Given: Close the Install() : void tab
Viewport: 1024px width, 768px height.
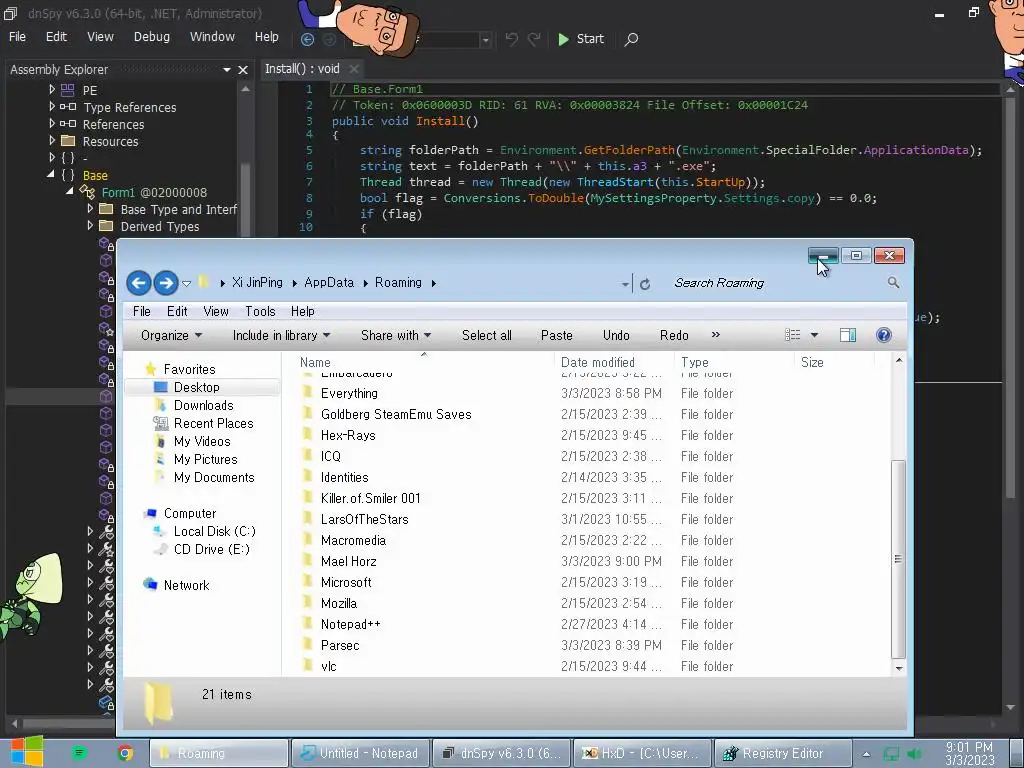Looking at the screenshot, I should pos(354,69).
